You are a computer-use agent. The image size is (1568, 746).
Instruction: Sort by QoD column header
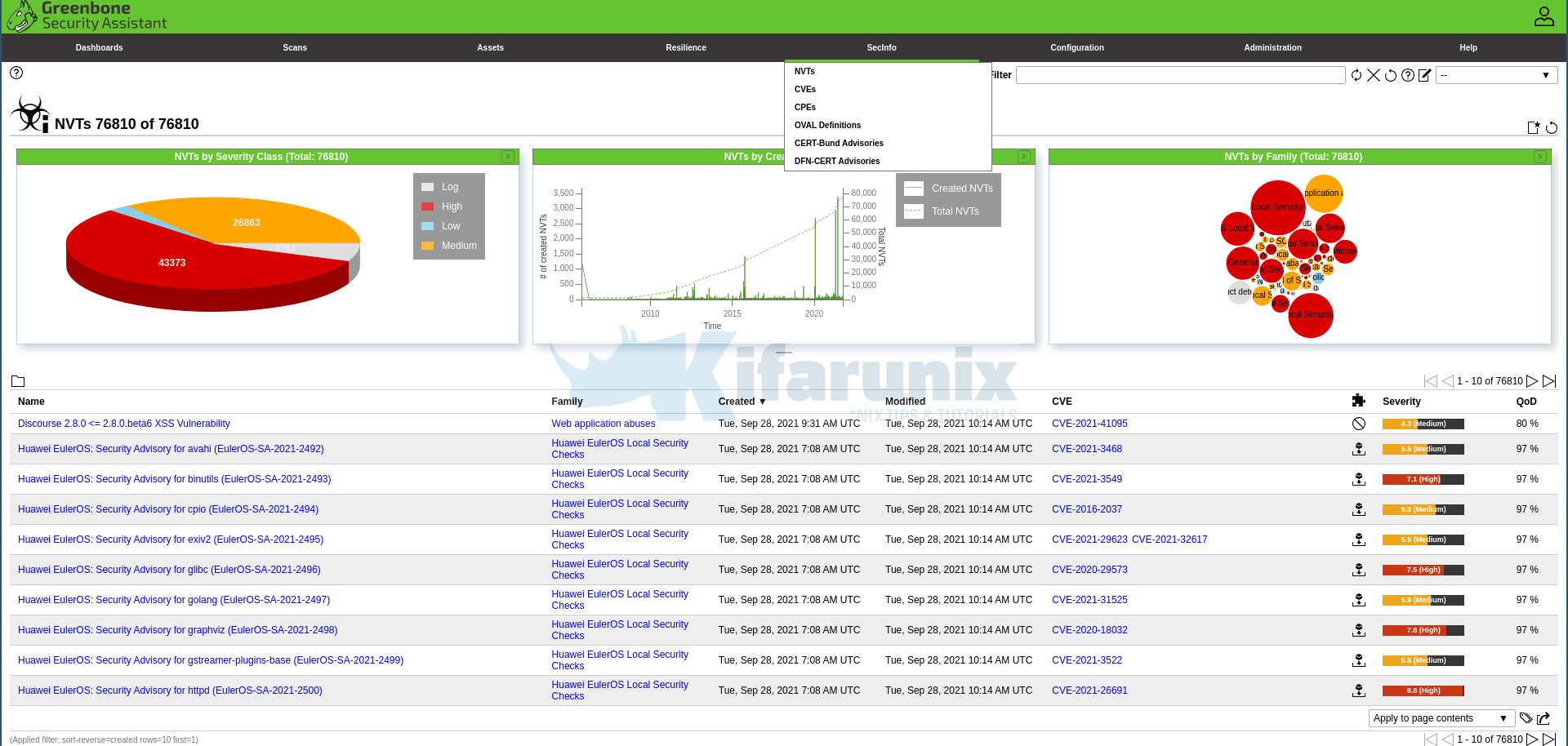click(1526, 402)
